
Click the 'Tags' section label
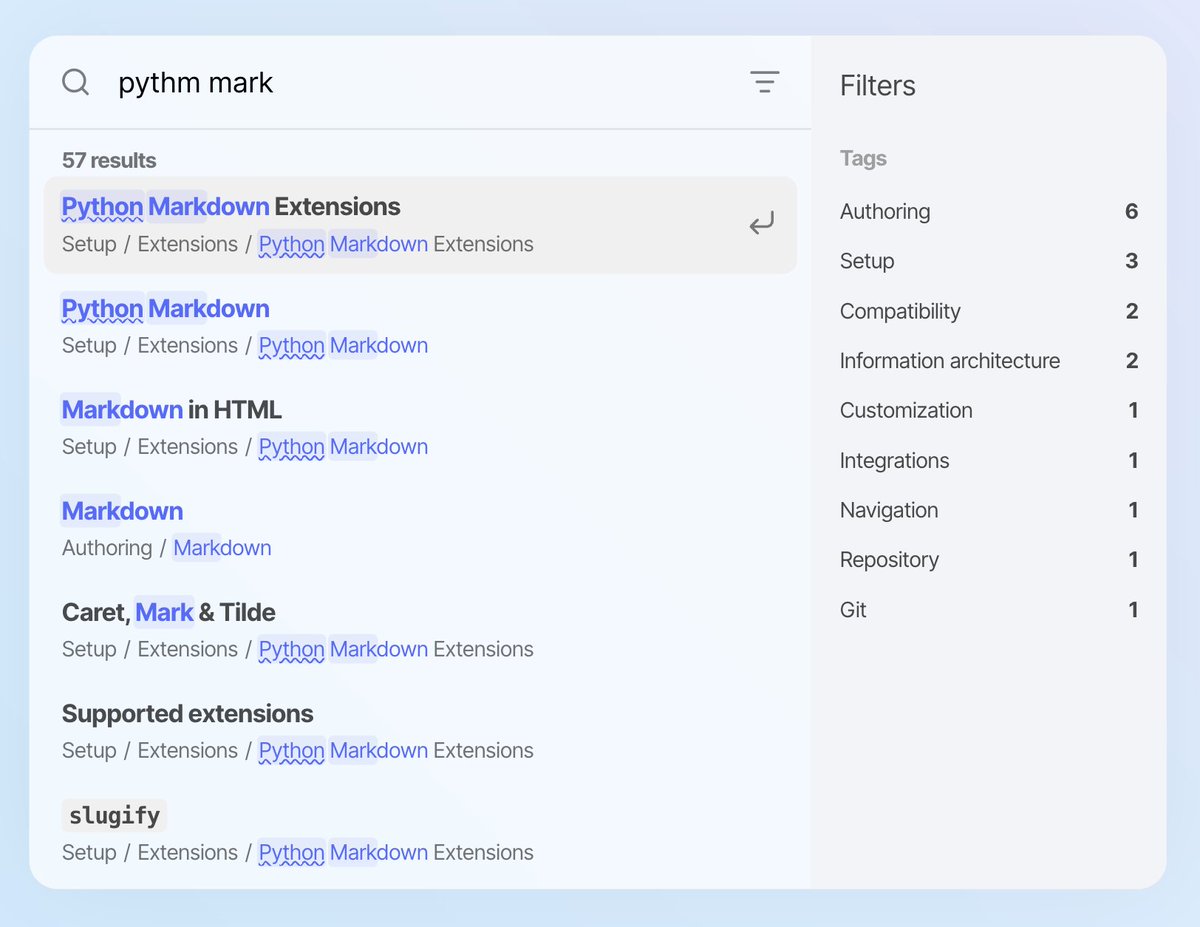[x=863, y=158]
